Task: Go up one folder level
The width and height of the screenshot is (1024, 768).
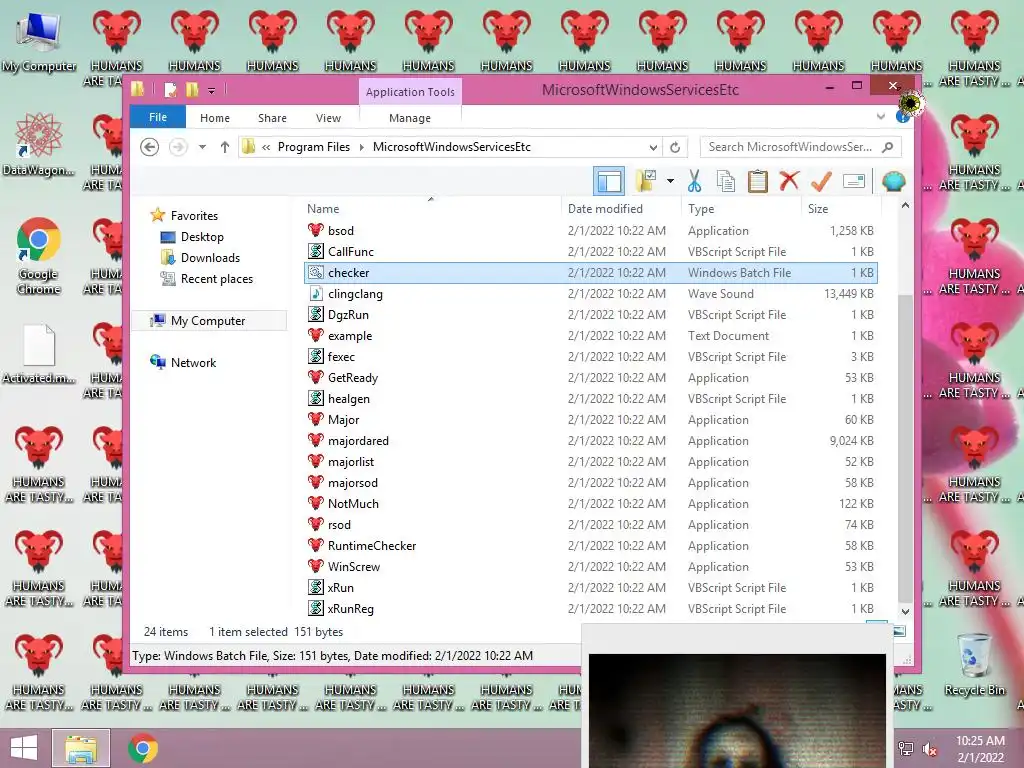Action: [225, 147]
